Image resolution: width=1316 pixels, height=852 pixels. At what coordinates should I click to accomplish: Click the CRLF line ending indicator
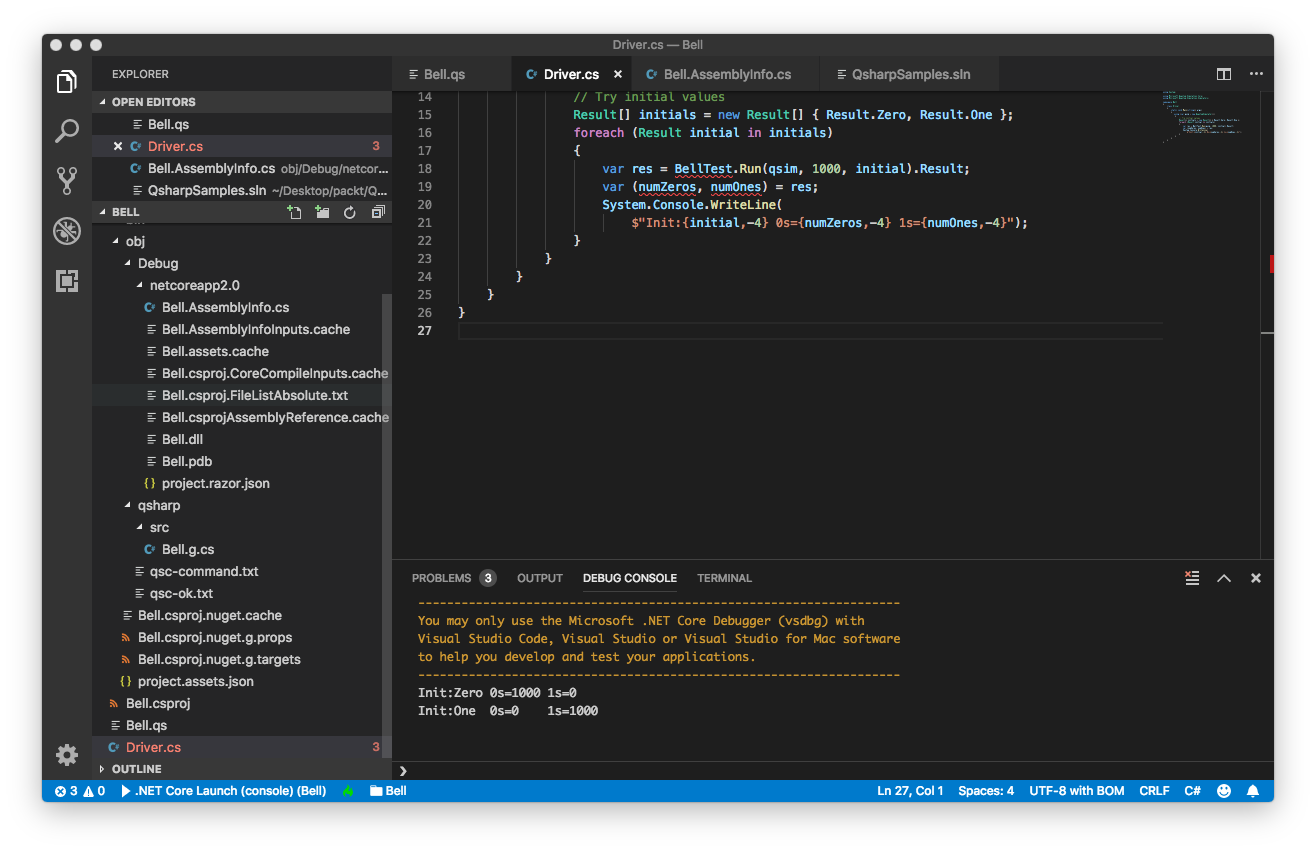(1154, 791)
